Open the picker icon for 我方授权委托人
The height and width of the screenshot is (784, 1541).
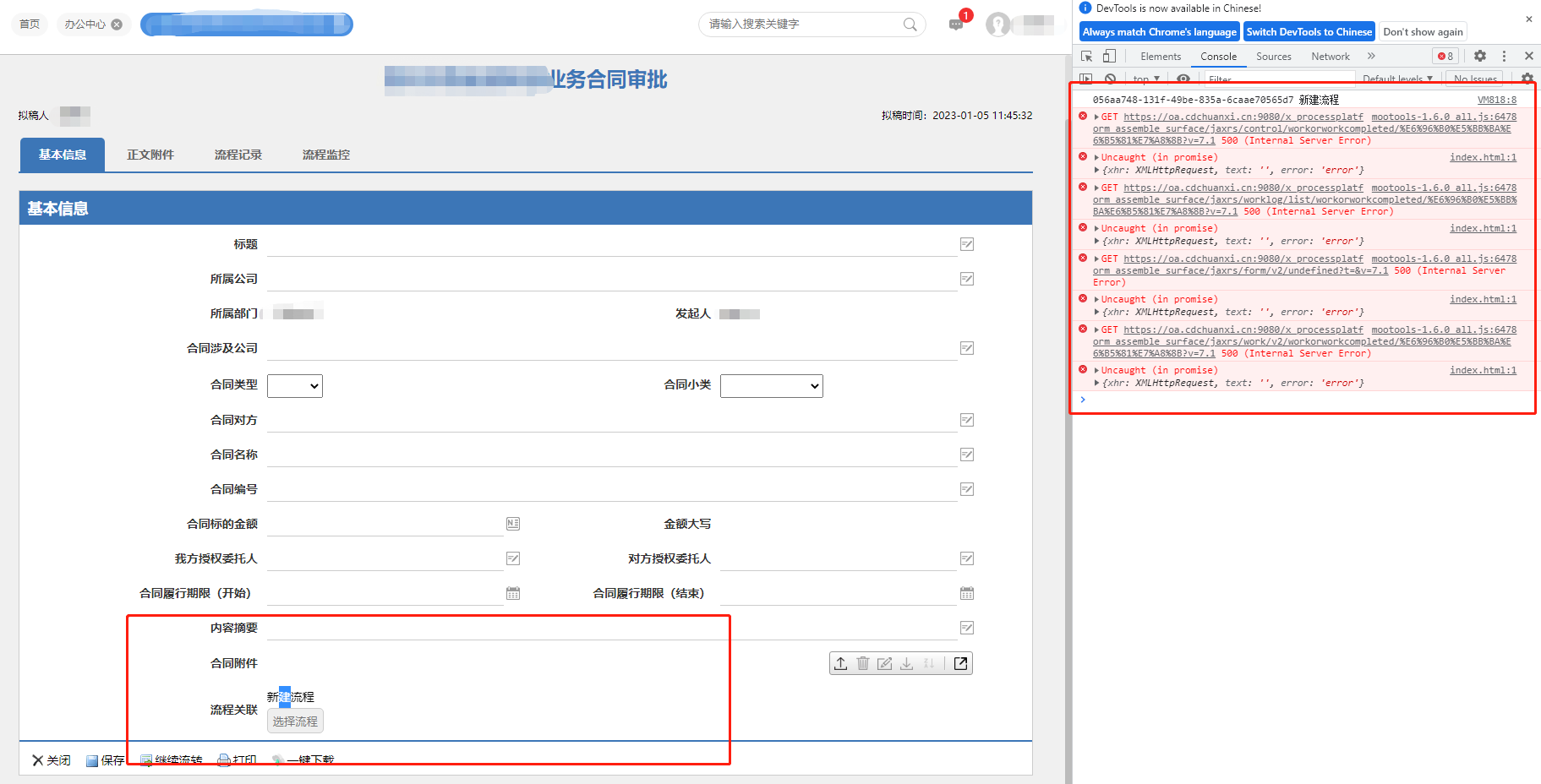(513, 558)
